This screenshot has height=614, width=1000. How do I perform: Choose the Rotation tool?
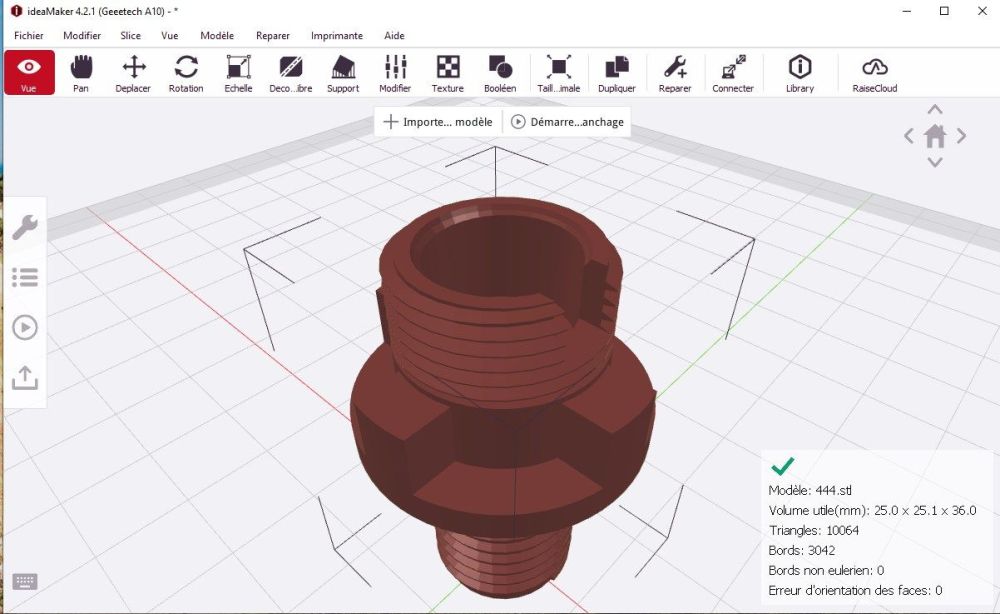tap(186, 73)
